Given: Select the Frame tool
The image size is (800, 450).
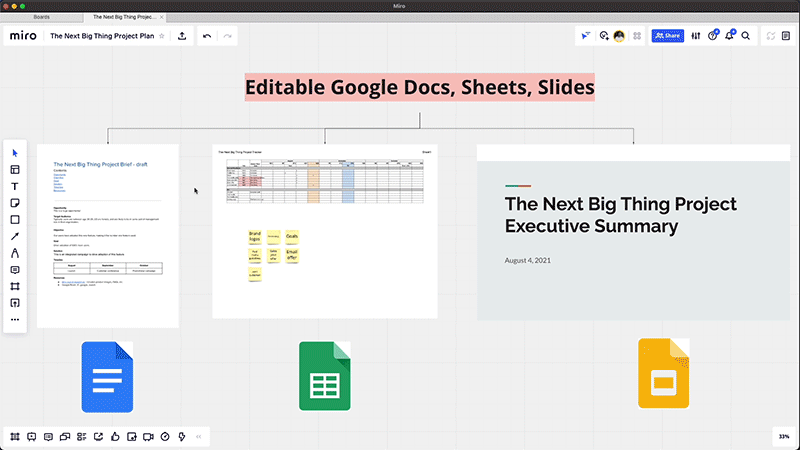Looking at the screenshot, I should point(15,286).
